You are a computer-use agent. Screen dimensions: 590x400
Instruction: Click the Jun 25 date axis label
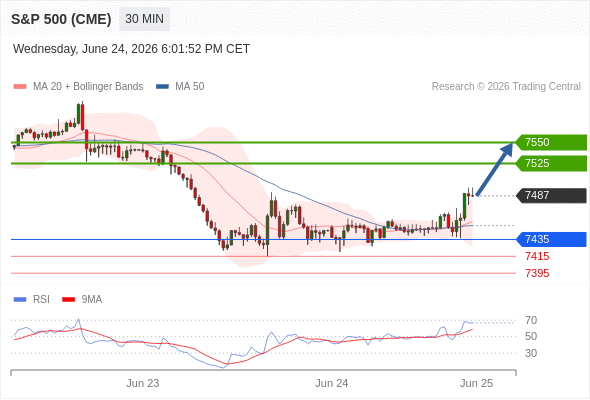[476, 383]
